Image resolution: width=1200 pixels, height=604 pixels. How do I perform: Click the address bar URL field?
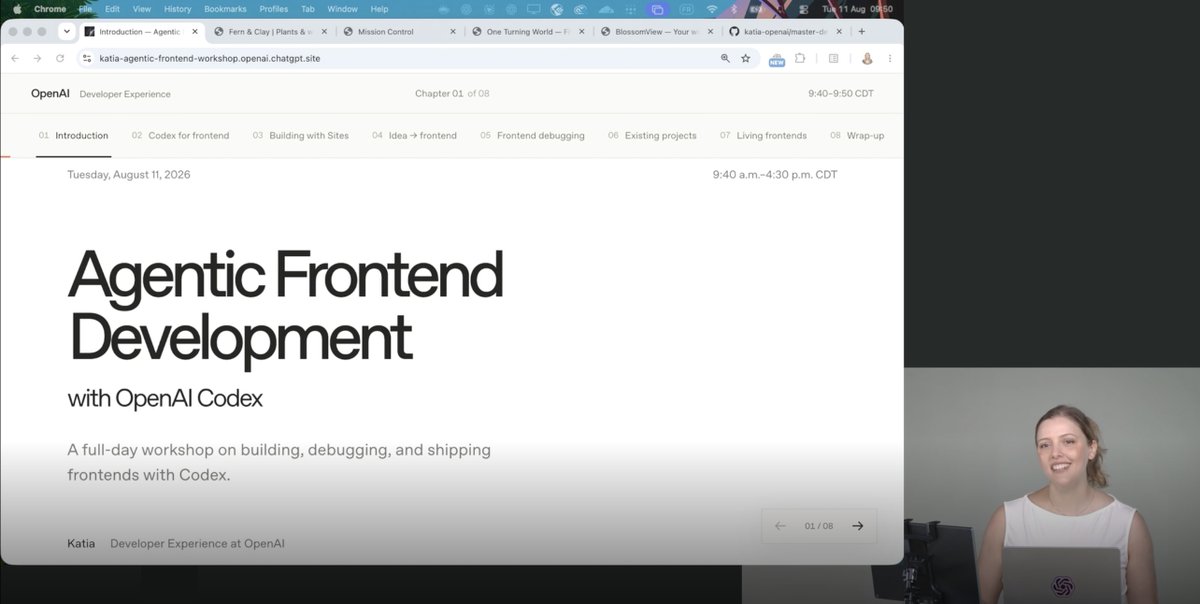tap(400, 59)
